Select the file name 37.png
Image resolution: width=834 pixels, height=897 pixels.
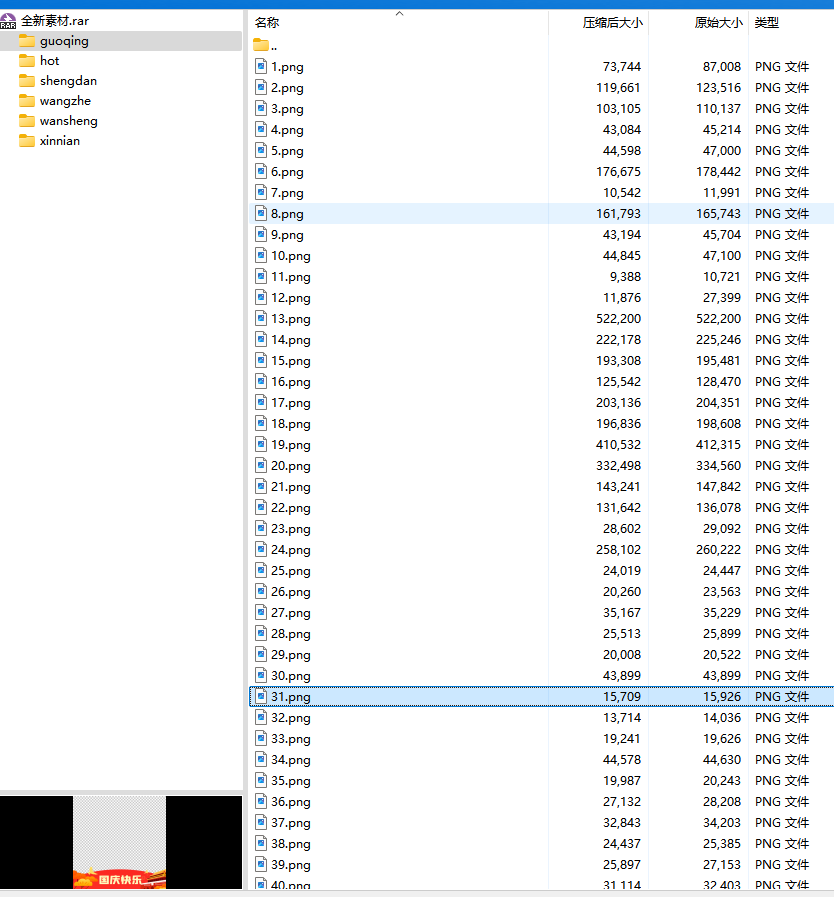click(291, 823)
